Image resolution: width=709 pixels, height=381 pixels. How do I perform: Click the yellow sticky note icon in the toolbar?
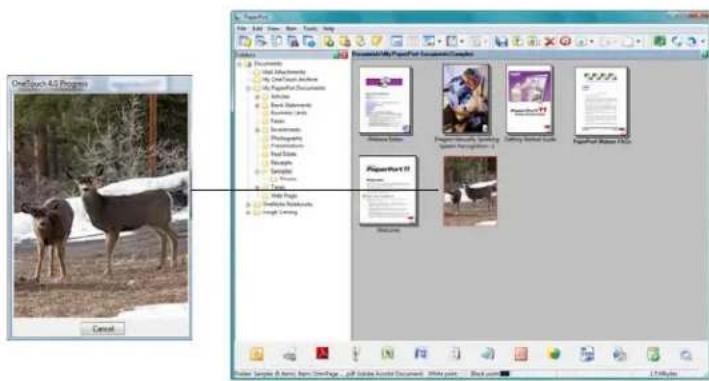click(377, 42)
